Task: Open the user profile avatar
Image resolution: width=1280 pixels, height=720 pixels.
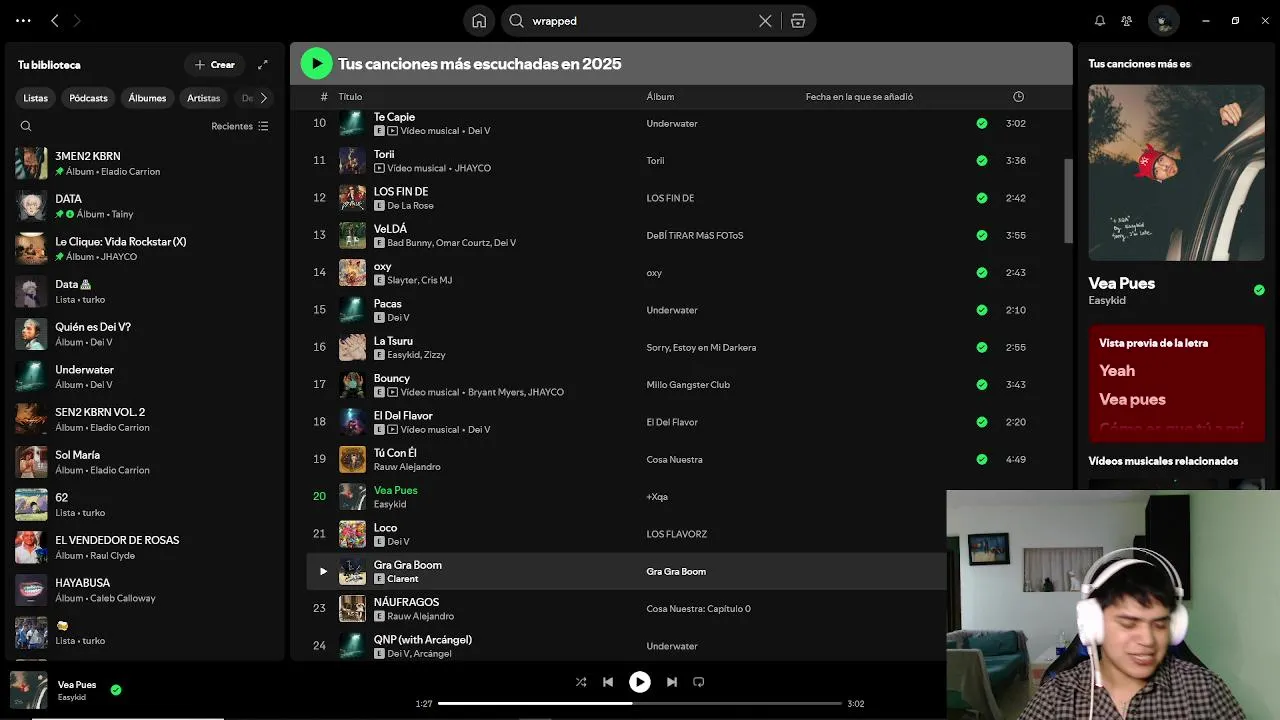Action: [x=1163, y=20]
